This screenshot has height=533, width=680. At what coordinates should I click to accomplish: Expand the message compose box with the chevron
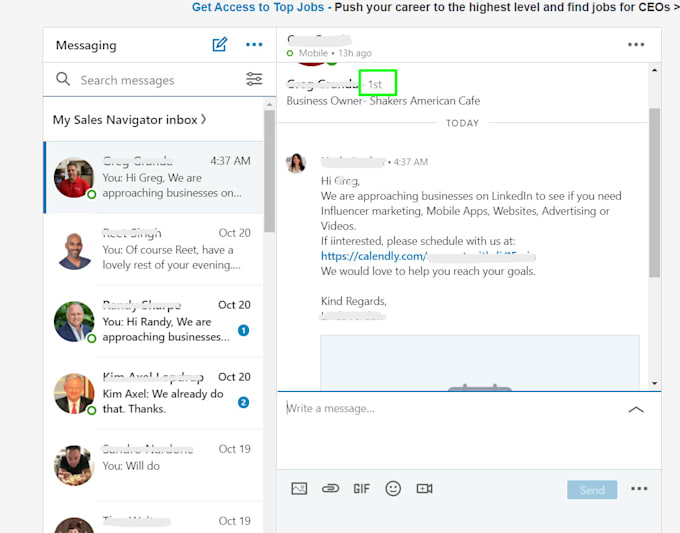[636, 410]
